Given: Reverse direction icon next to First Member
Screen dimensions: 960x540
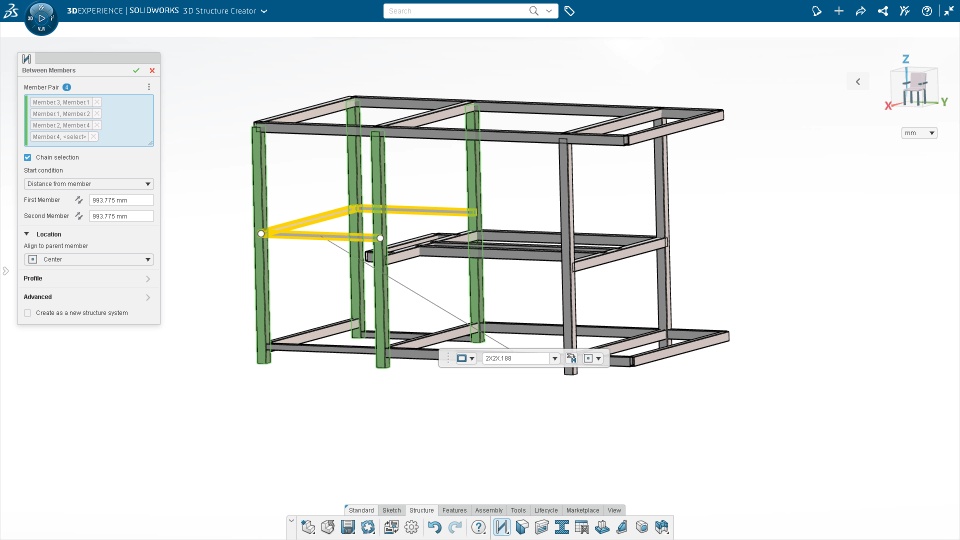Looking at the screenshot, I should (79, 200).
